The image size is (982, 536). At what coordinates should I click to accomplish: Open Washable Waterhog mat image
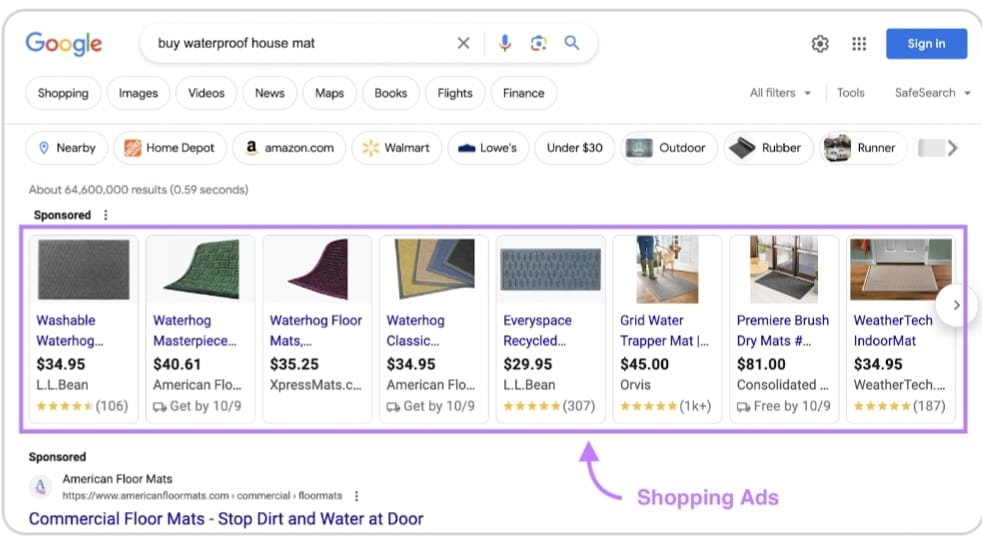click(x=84, y=270)
